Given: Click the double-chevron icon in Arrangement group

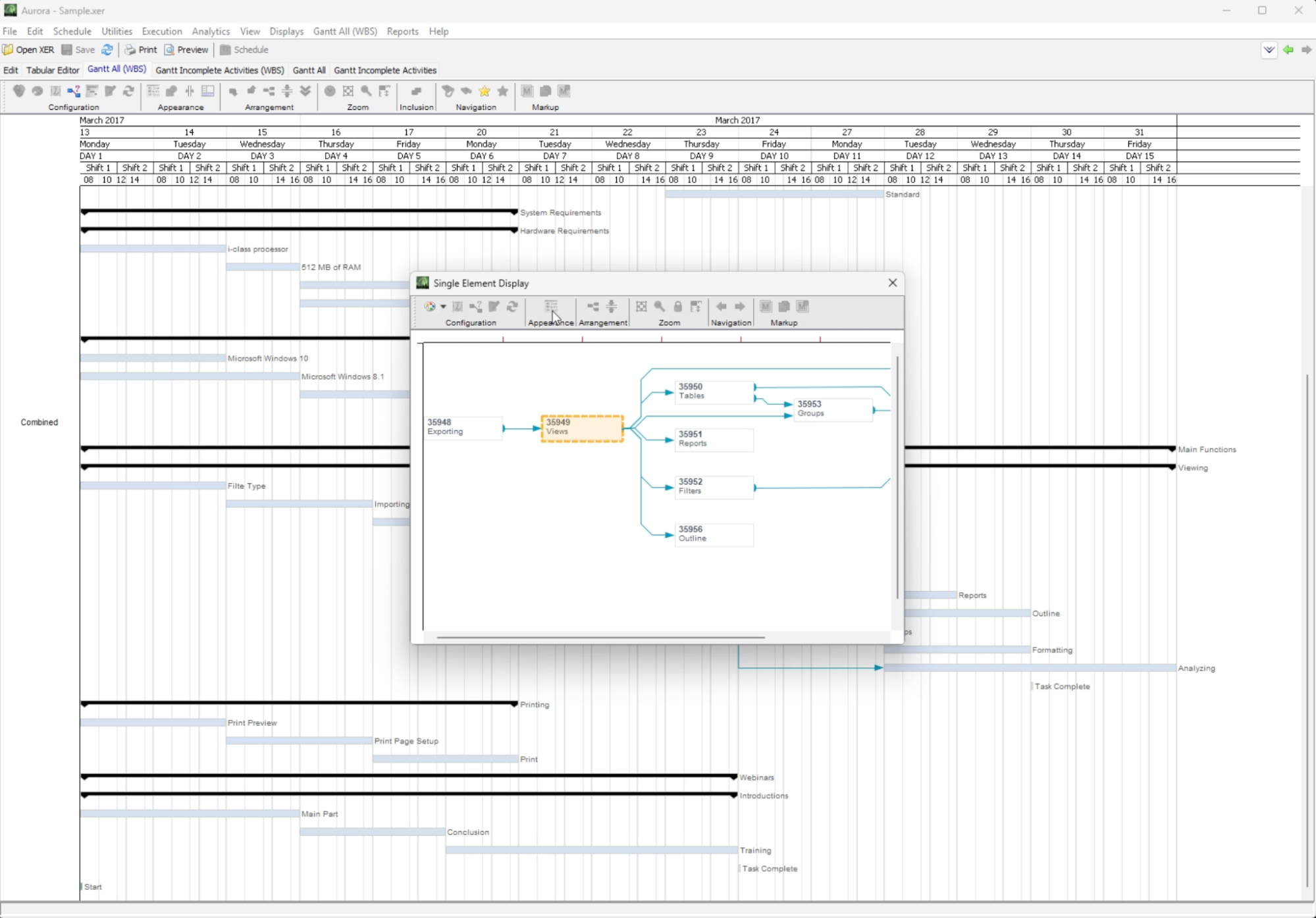Looking at the screenshot, I should pos(305,91).
